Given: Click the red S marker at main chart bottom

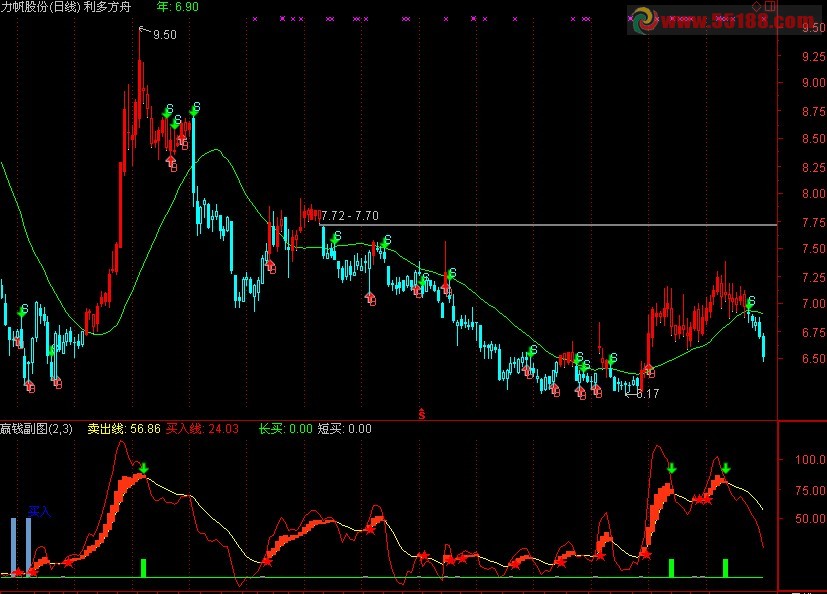Looking at the screenshot, I should pos(421,414).
